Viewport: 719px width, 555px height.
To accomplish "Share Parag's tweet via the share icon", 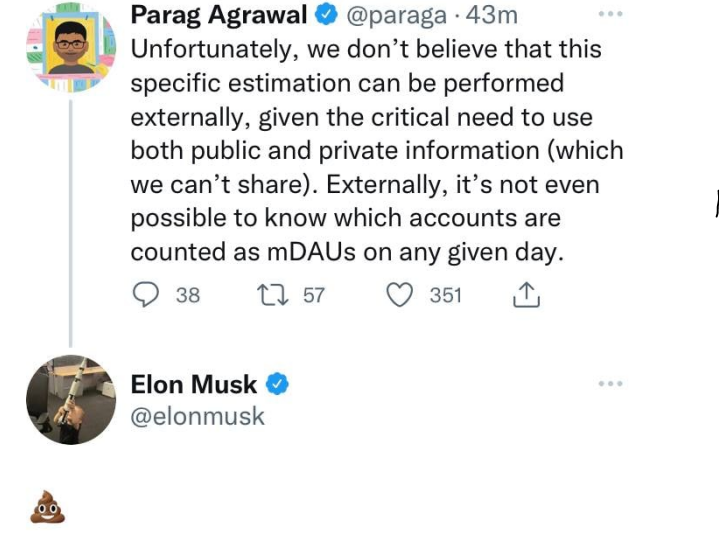I will 526,295.
